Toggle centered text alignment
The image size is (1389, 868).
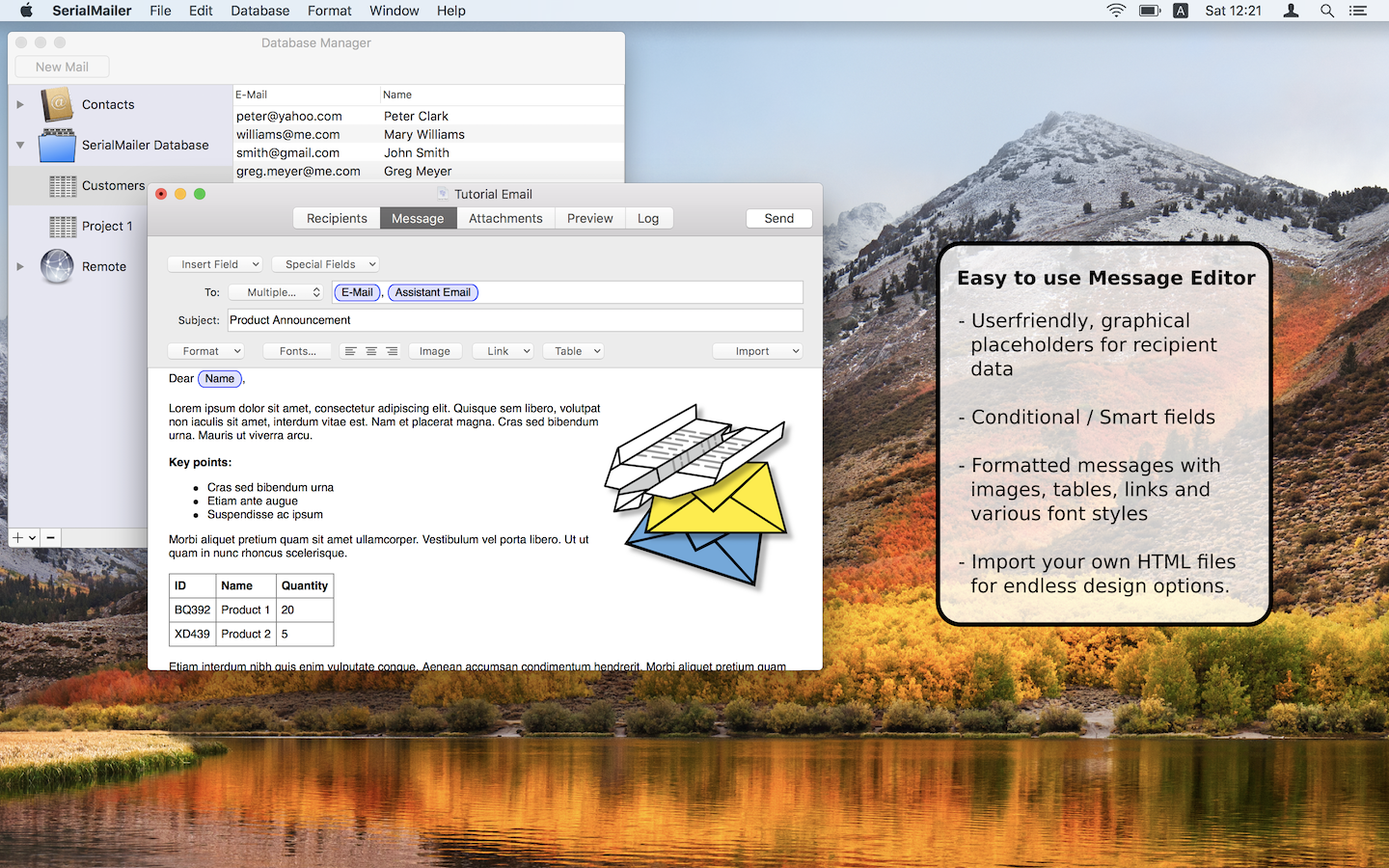tap(370, 351)
